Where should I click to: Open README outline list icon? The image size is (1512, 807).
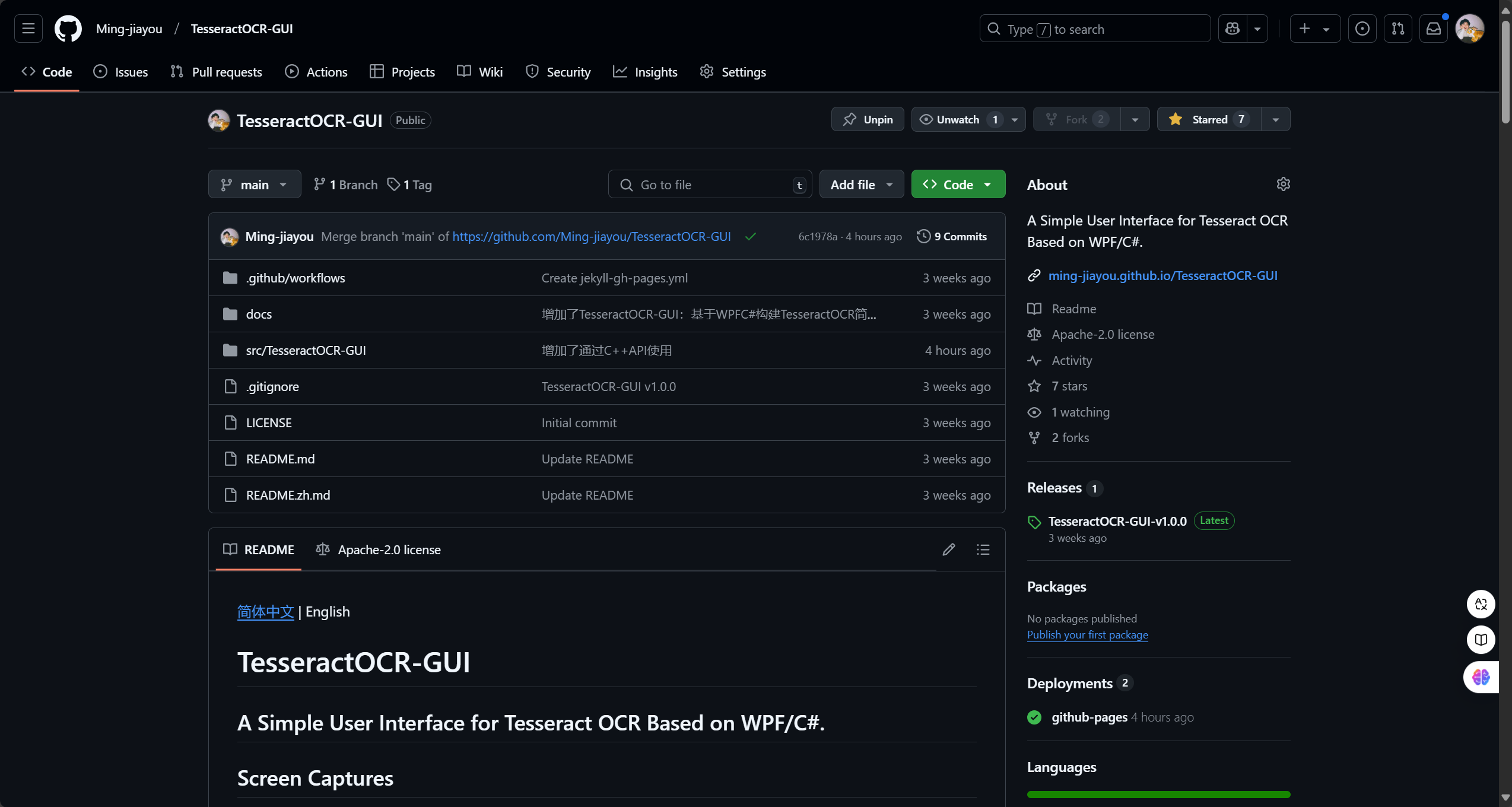[983, 549]
